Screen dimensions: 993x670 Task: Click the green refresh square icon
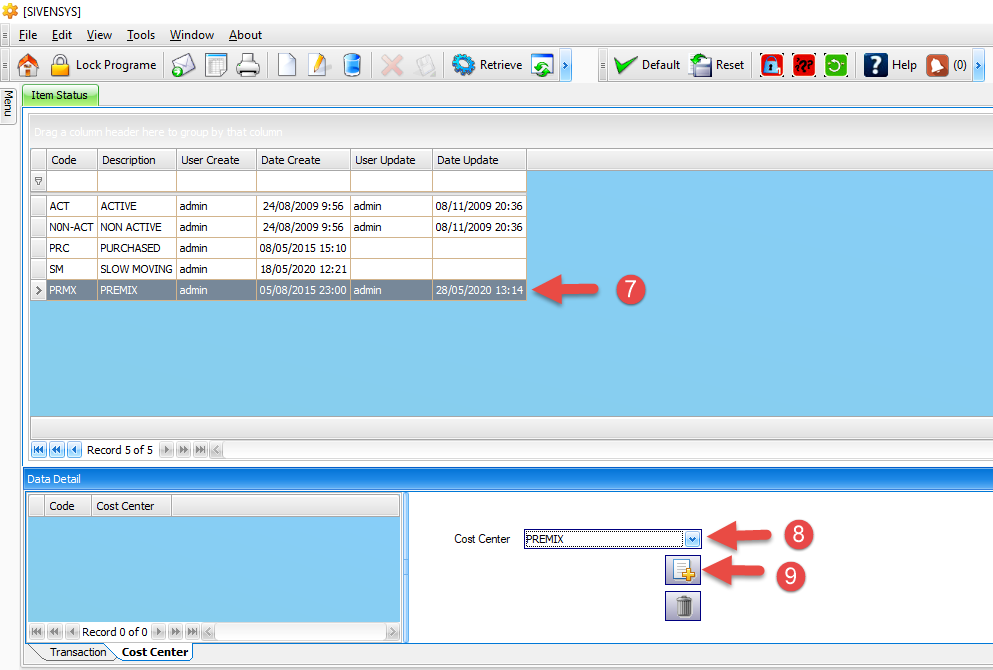tap(836, 65)
